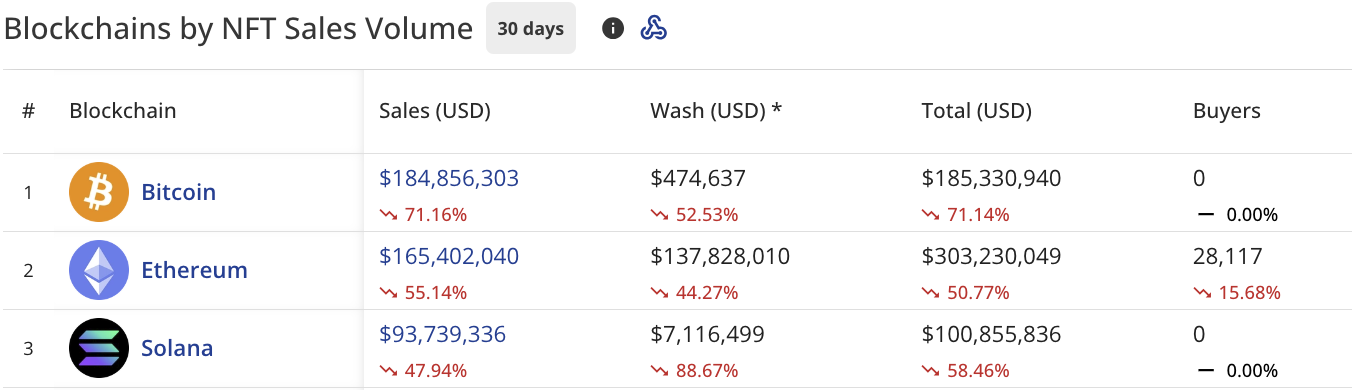The width and height of the screenshot is (1360, 390).
Task: Open the Ethereum blockchain link
Action: [195, 270]
